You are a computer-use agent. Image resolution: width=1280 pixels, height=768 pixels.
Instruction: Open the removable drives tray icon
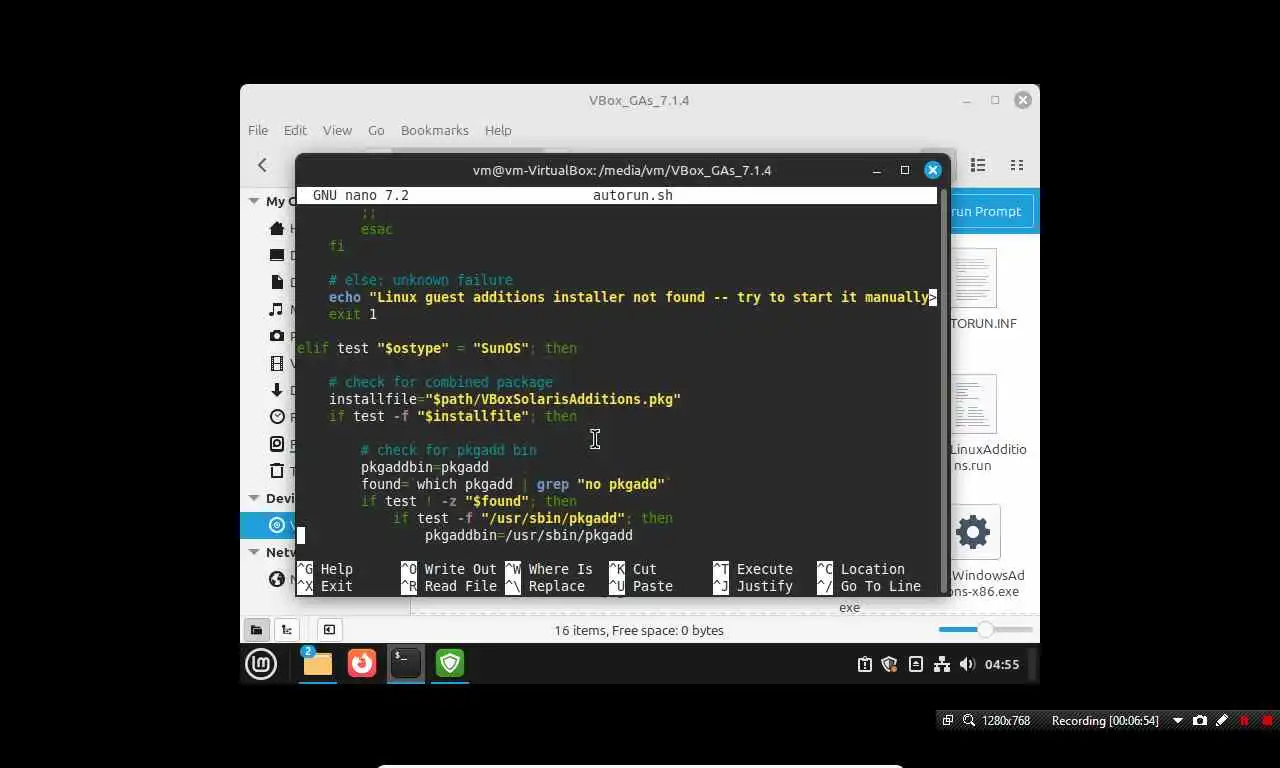[x=915, y=664]
